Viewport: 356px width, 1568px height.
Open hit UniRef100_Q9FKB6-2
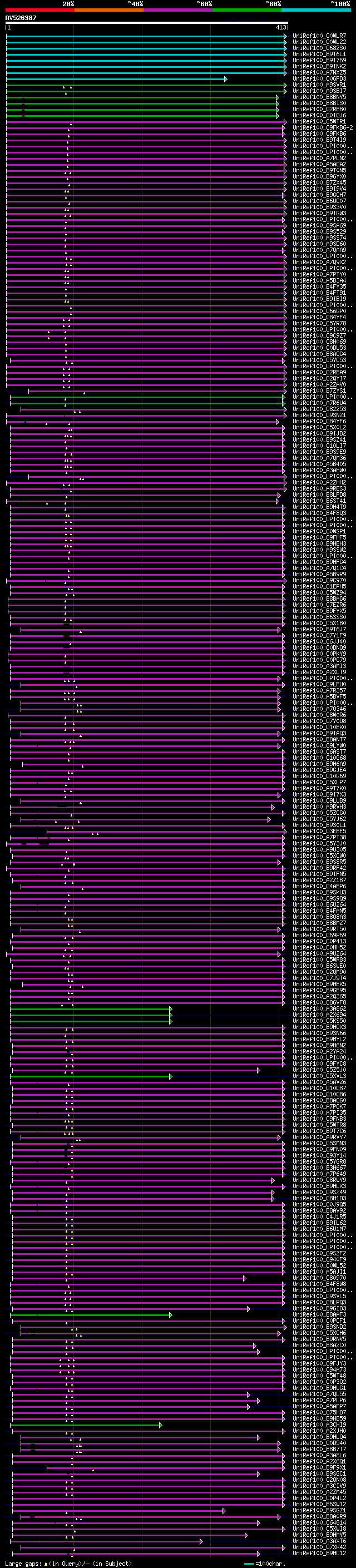tap(323, 128)
